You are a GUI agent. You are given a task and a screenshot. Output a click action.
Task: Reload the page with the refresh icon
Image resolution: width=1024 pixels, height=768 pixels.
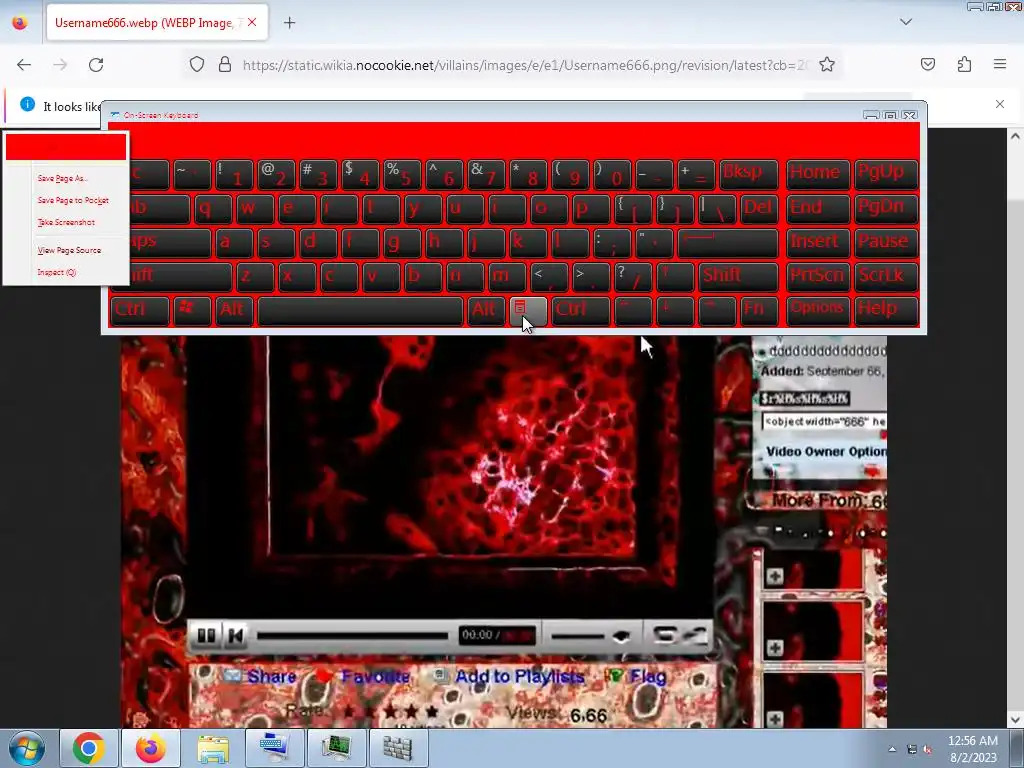click(x=96, y=65)
